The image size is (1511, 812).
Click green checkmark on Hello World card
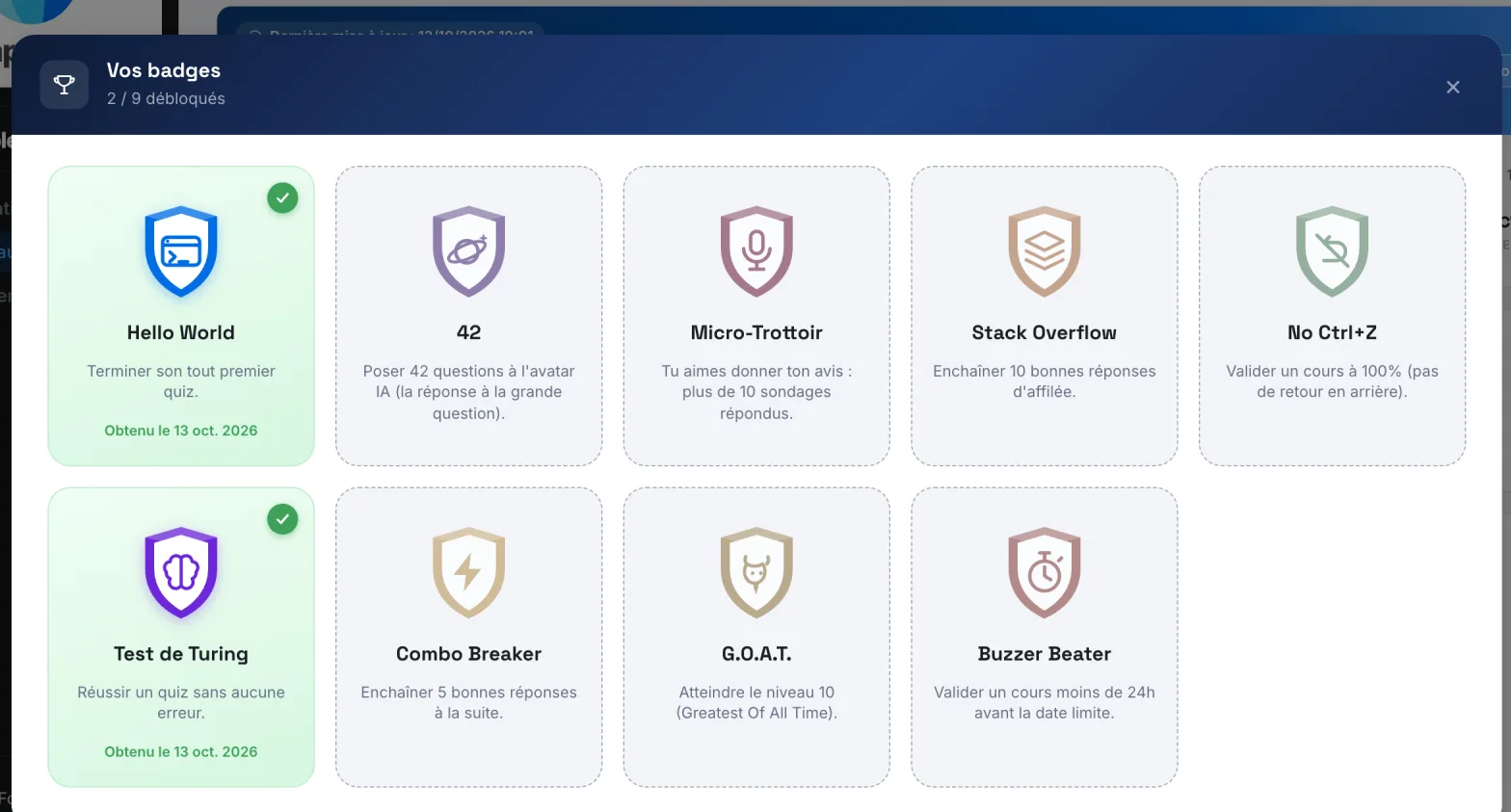point(282,198)
